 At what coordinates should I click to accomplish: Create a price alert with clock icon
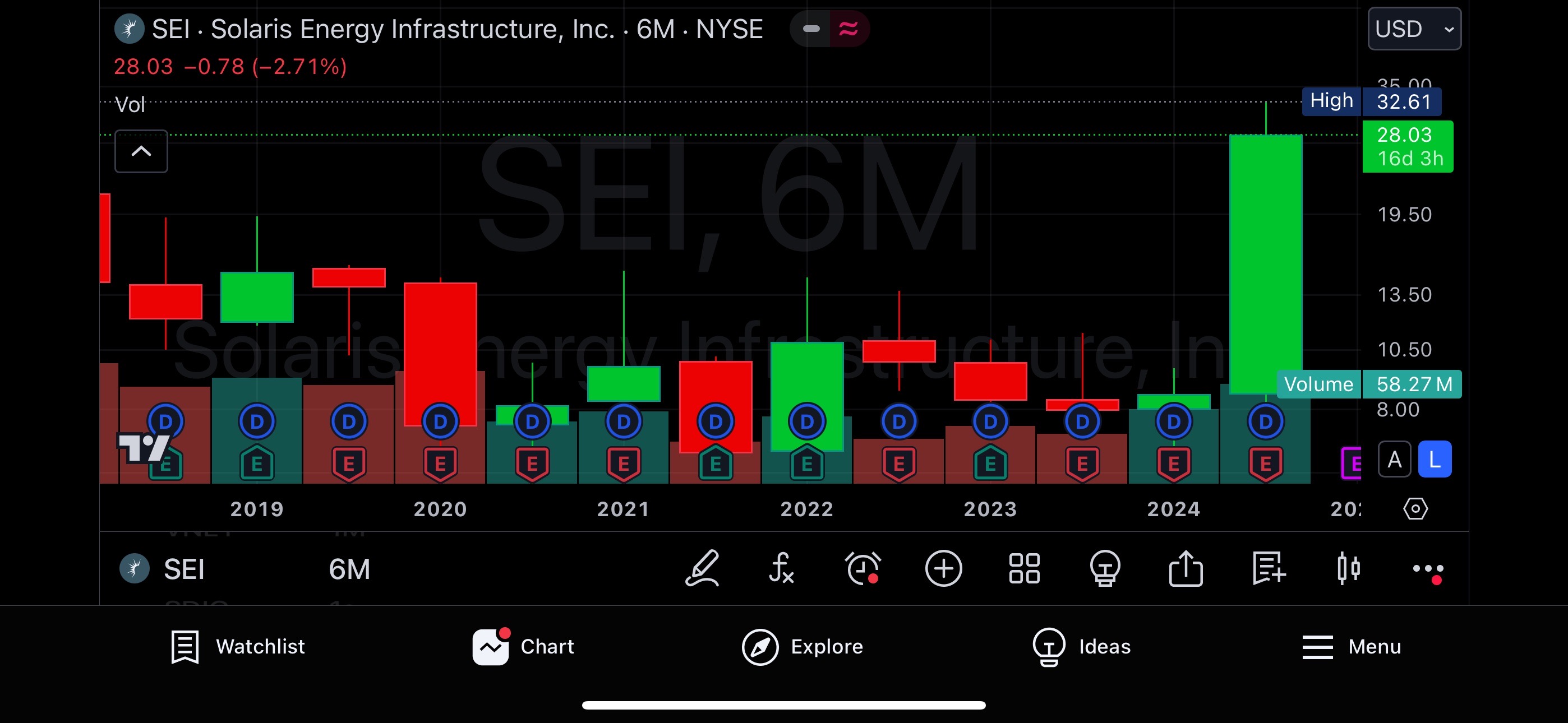click(x=863, y=568)
